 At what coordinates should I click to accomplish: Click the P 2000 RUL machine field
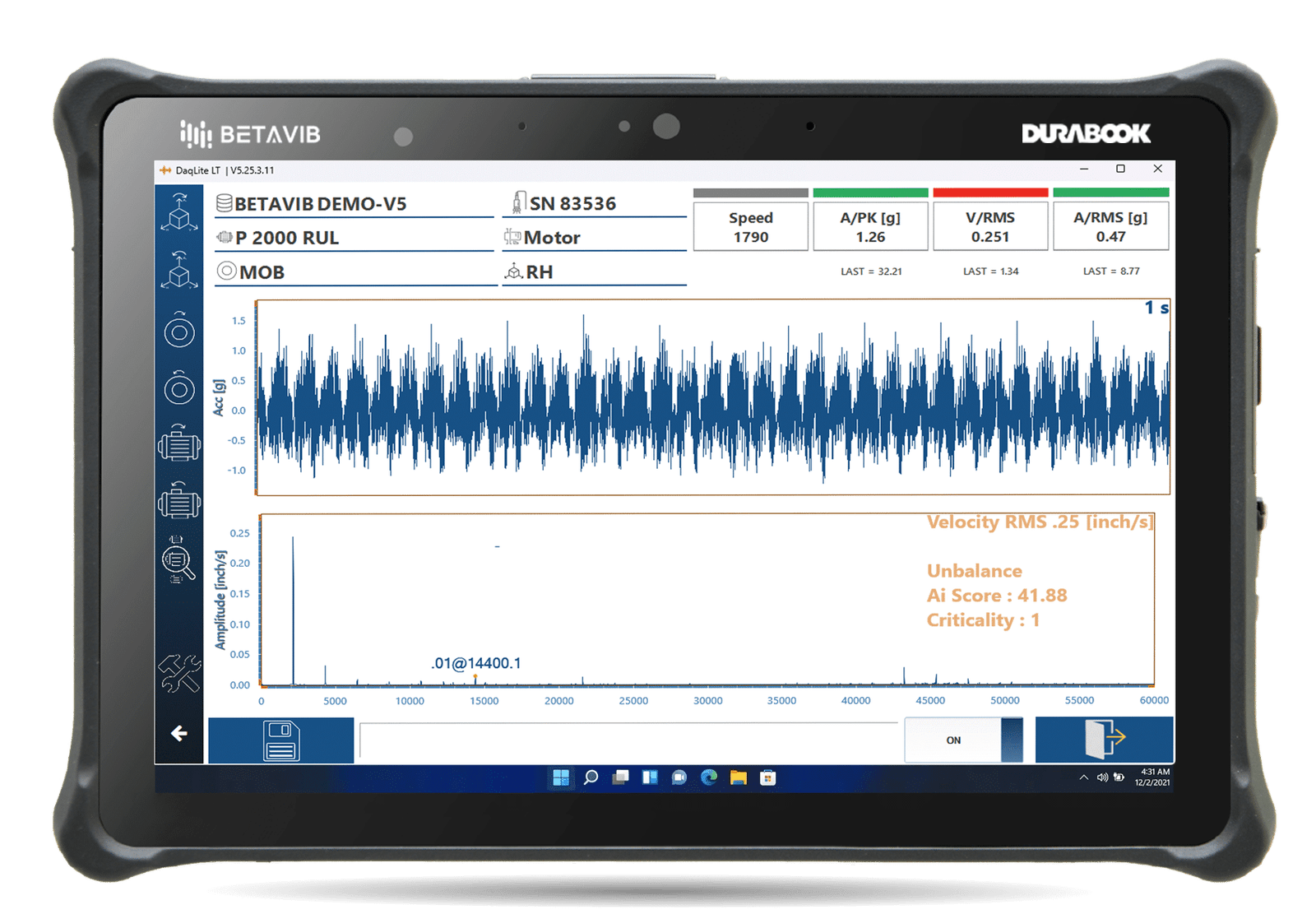pos(354,238)
